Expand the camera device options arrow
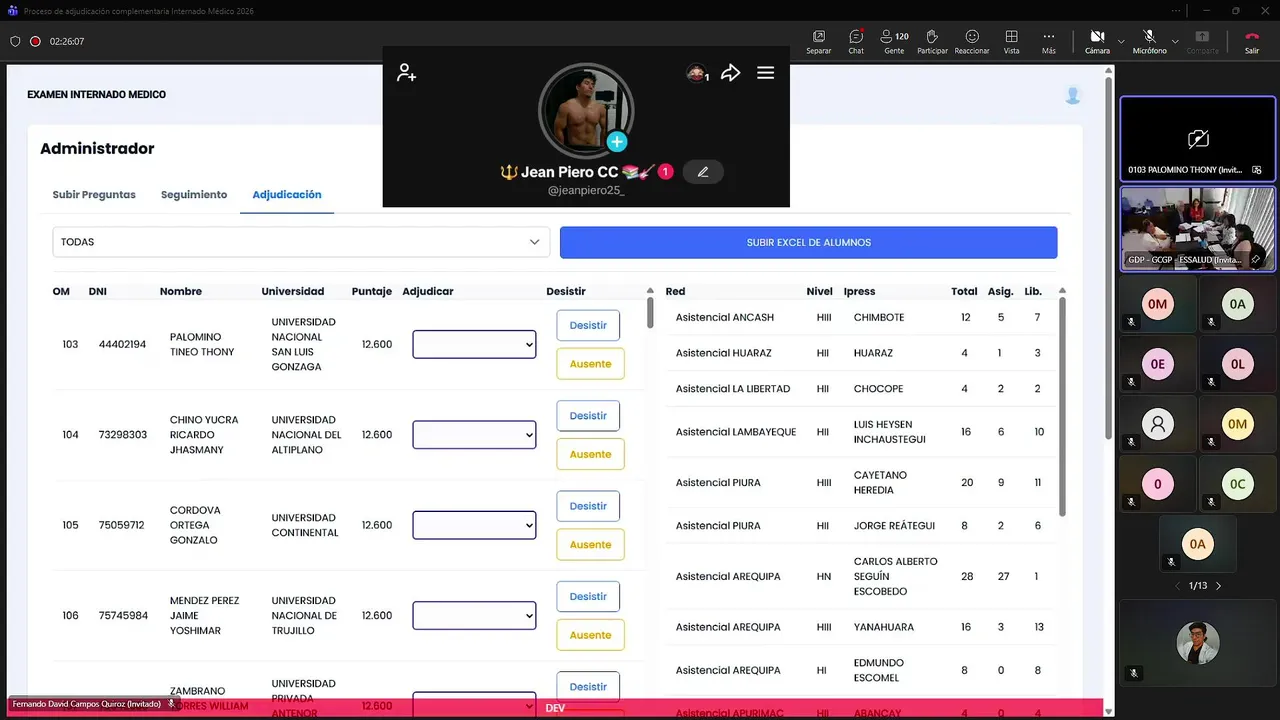The image size is (1280, 720). click(x=1121, y=42)
